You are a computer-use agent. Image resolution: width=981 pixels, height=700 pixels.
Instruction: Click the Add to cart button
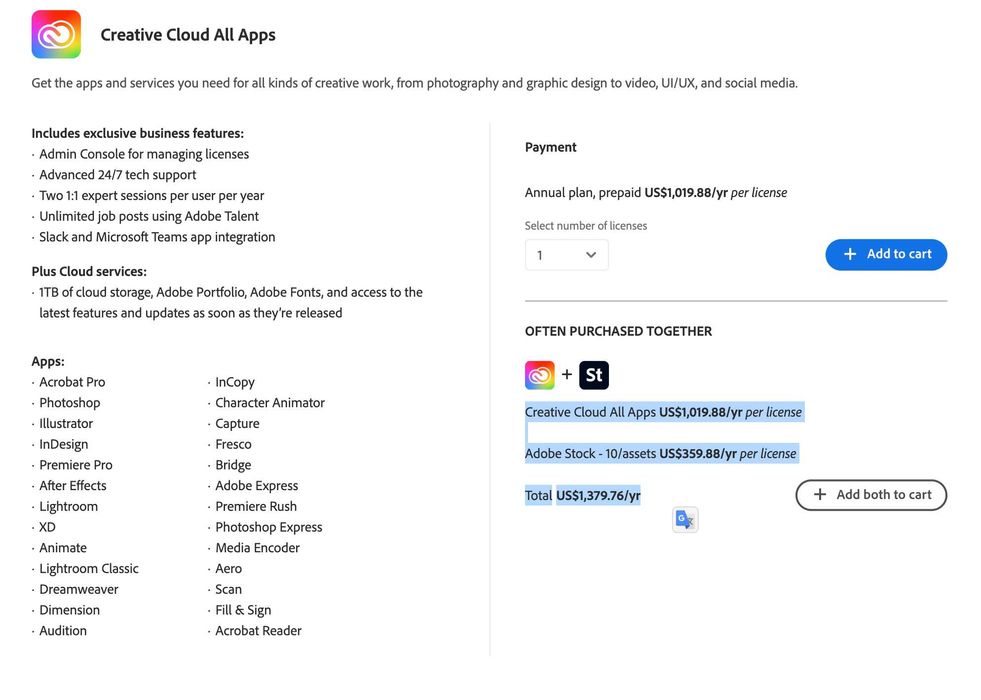[x=886, y=255]
